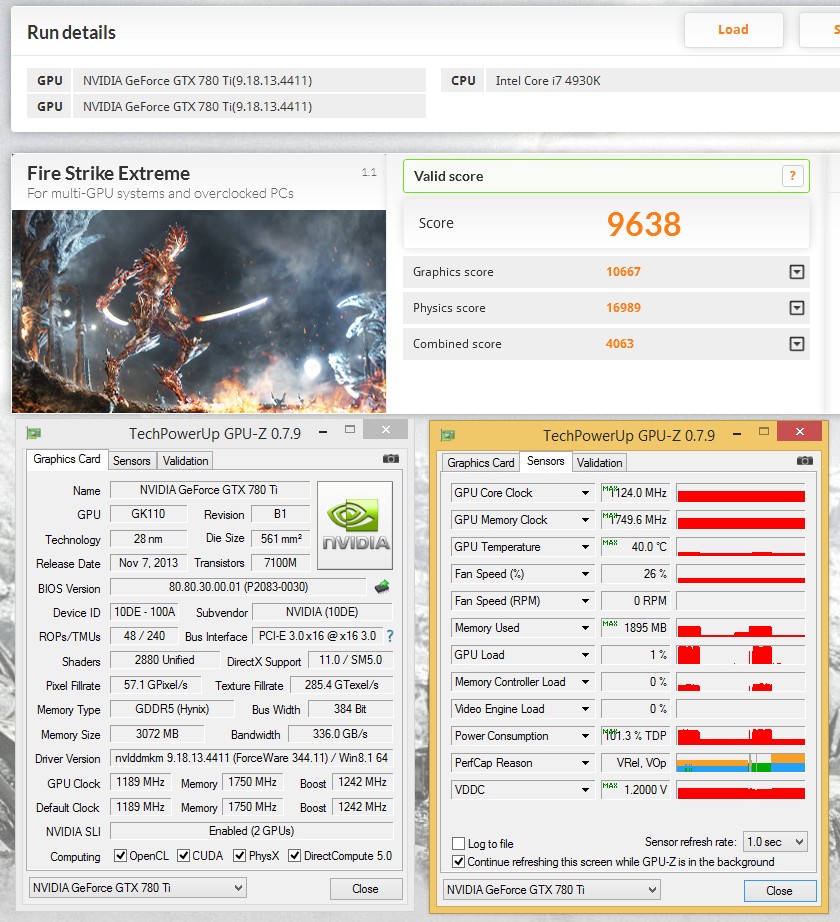Click the GPU-Z app icon in left window title bar

[x=34, y=433]
